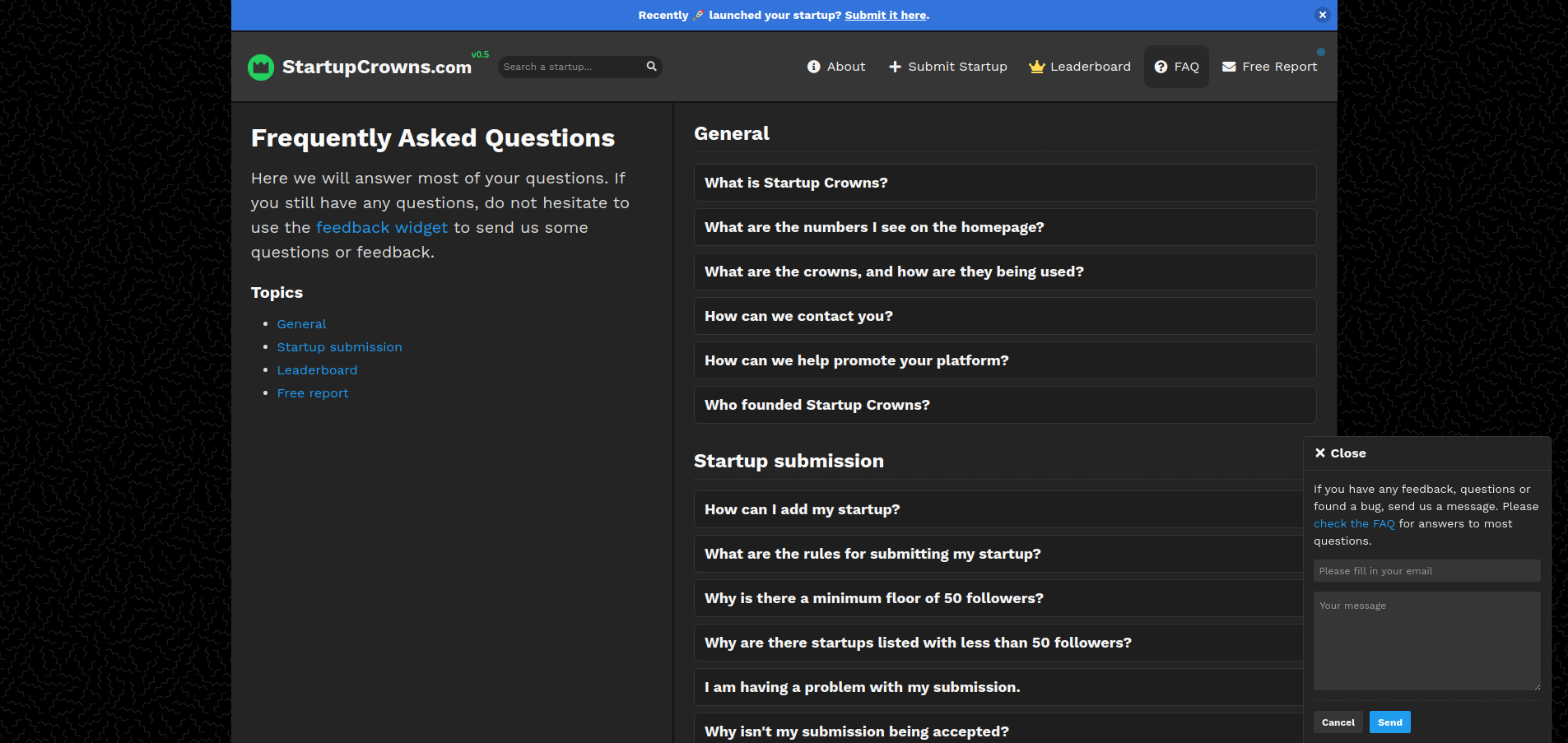Expand Why isn't my submission being accepted

pos(998,729)
